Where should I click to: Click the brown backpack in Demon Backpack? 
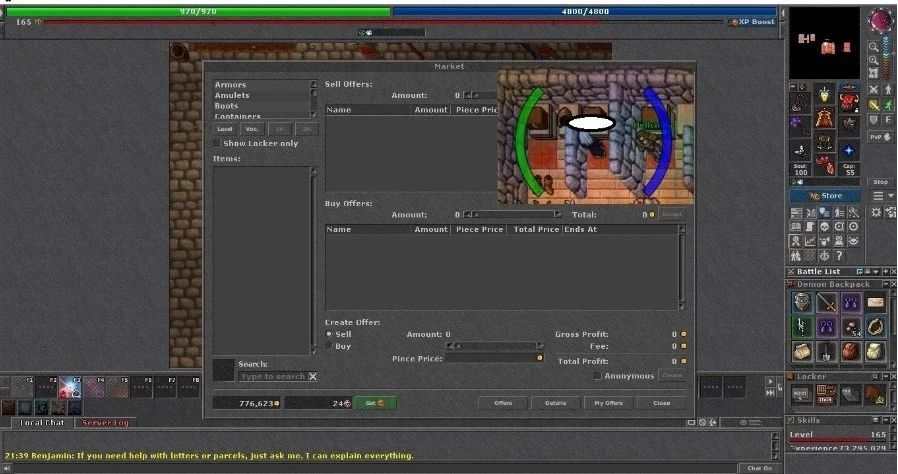coord(850,351)
